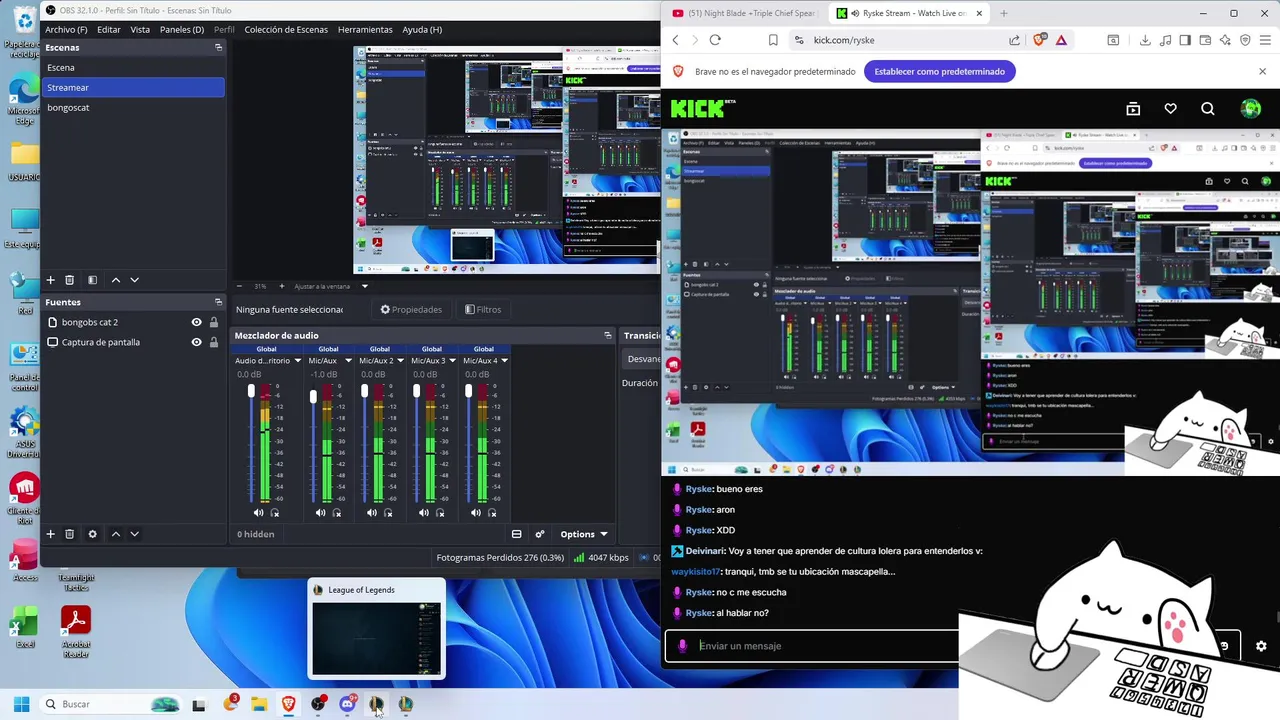The height and width of the screenshot is (720, 1280).
Task: Click Establecer como predeterminado button
Action: (x=939, y=72)
